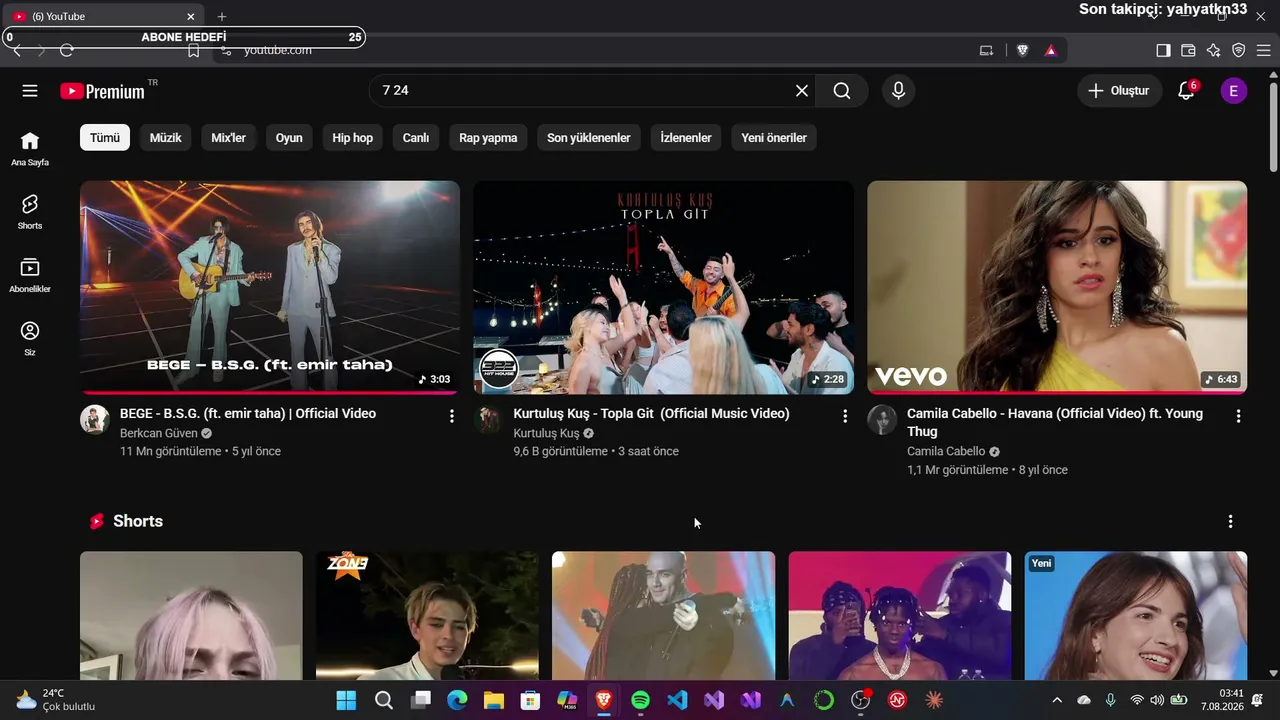Launch Spotify from the taskbar

coord(640,700)
